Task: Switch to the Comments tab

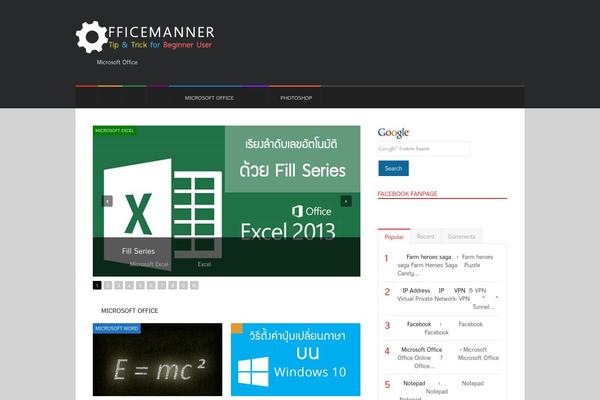Action: (x=461, y=237)
